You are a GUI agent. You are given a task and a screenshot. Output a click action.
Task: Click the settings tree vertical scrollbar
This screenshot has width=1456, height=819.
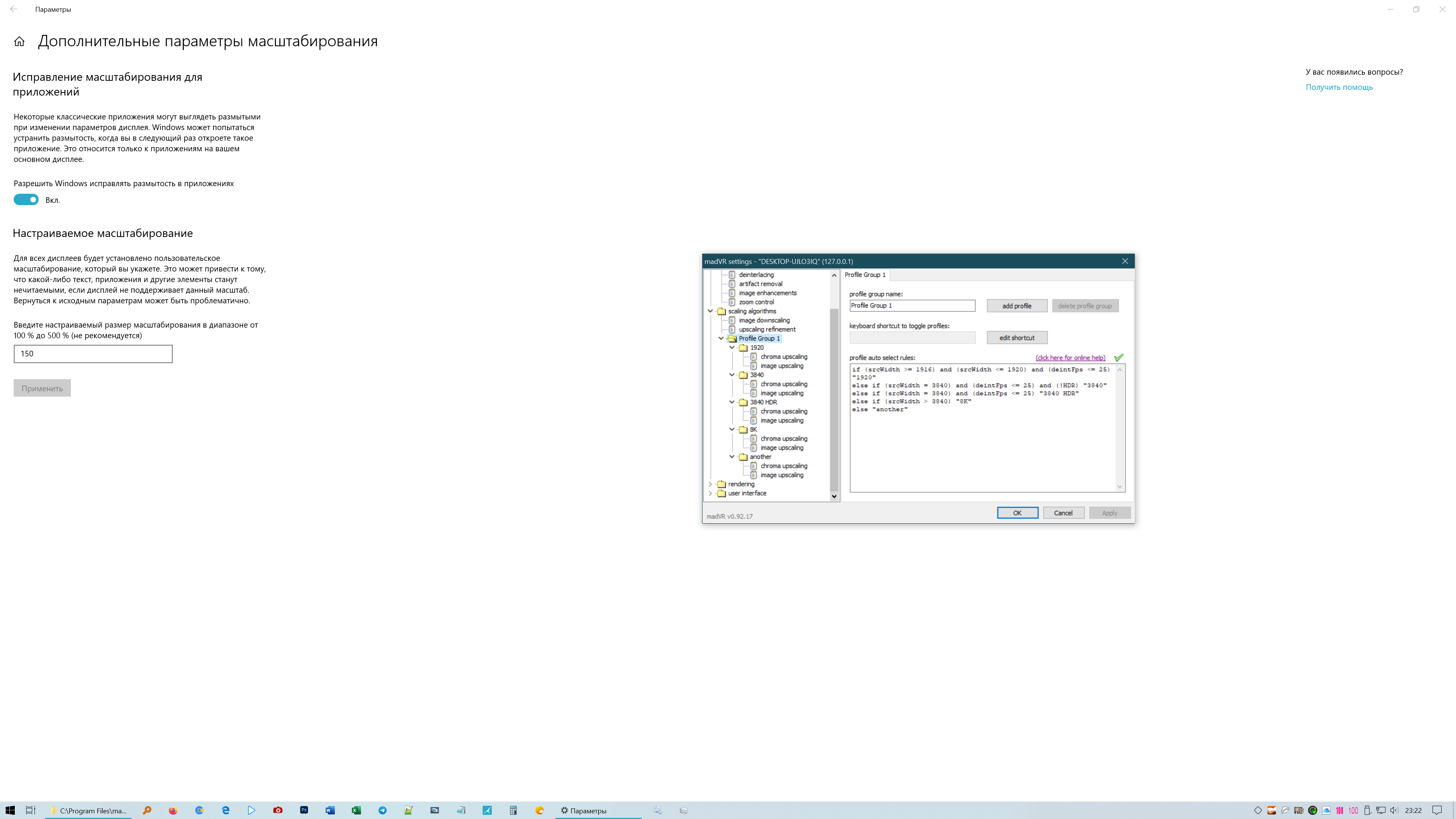pos(834,395)
